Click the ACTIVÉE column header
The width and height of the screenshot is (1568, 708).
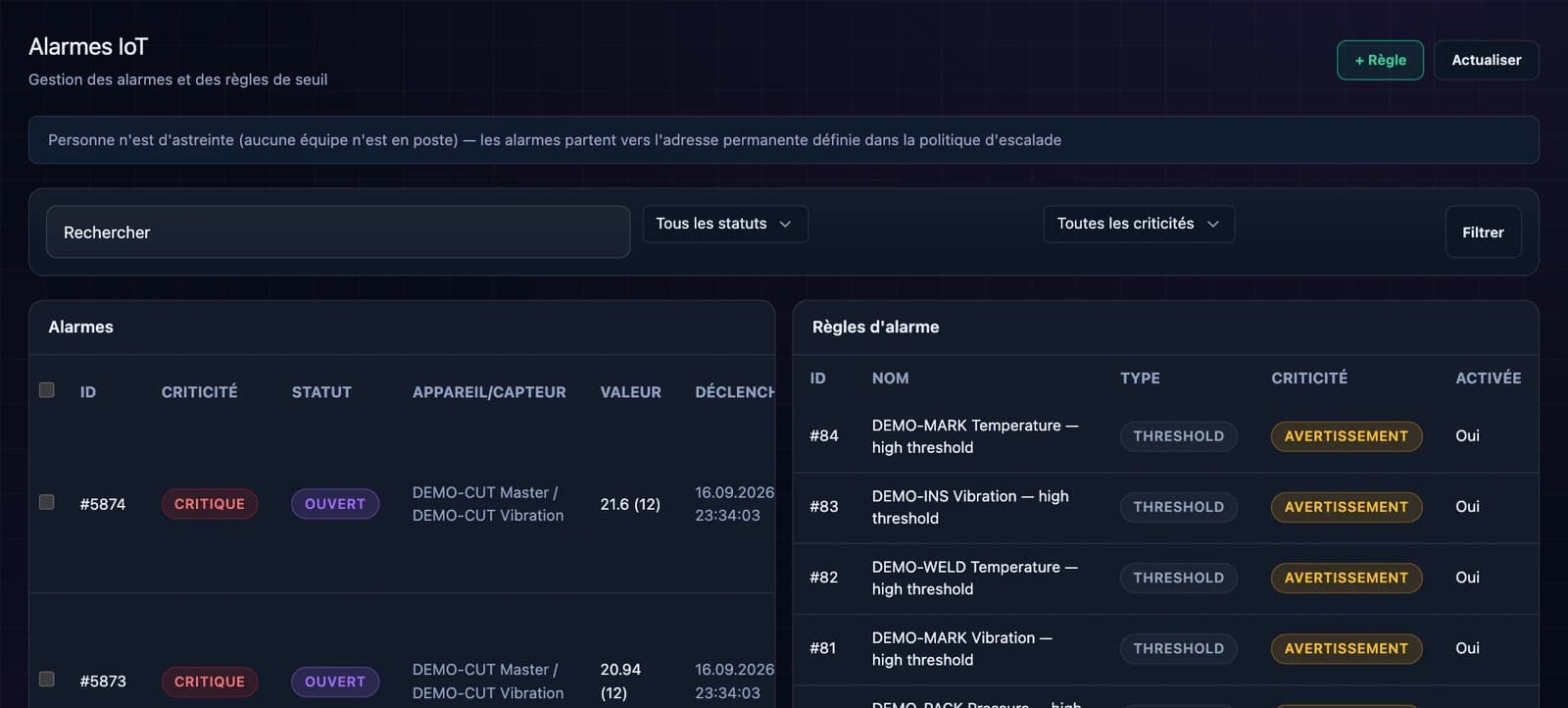[x=1488, y=379]
